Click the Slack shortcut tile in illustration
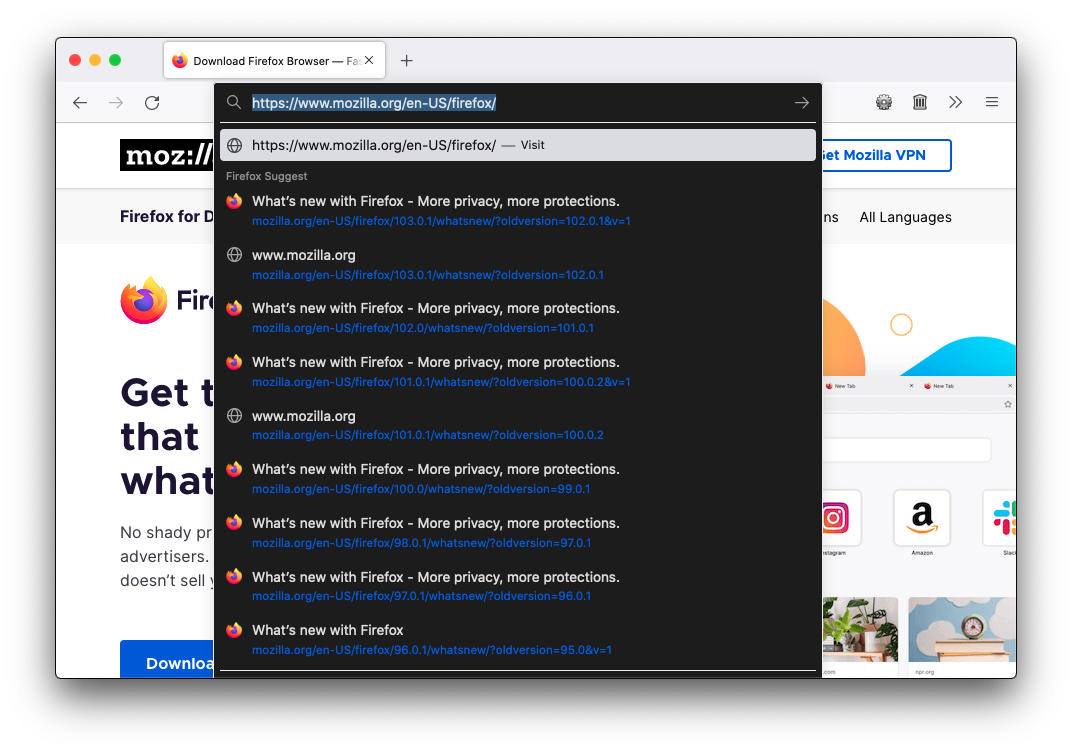Screen dimensions: 1072x752 pos(1000,518)
